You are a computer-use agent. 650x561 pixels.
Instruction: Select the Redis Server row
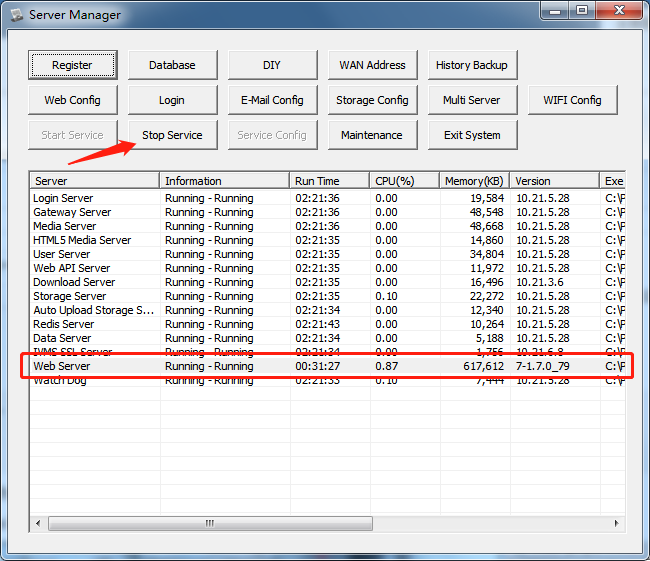(327, 324)
